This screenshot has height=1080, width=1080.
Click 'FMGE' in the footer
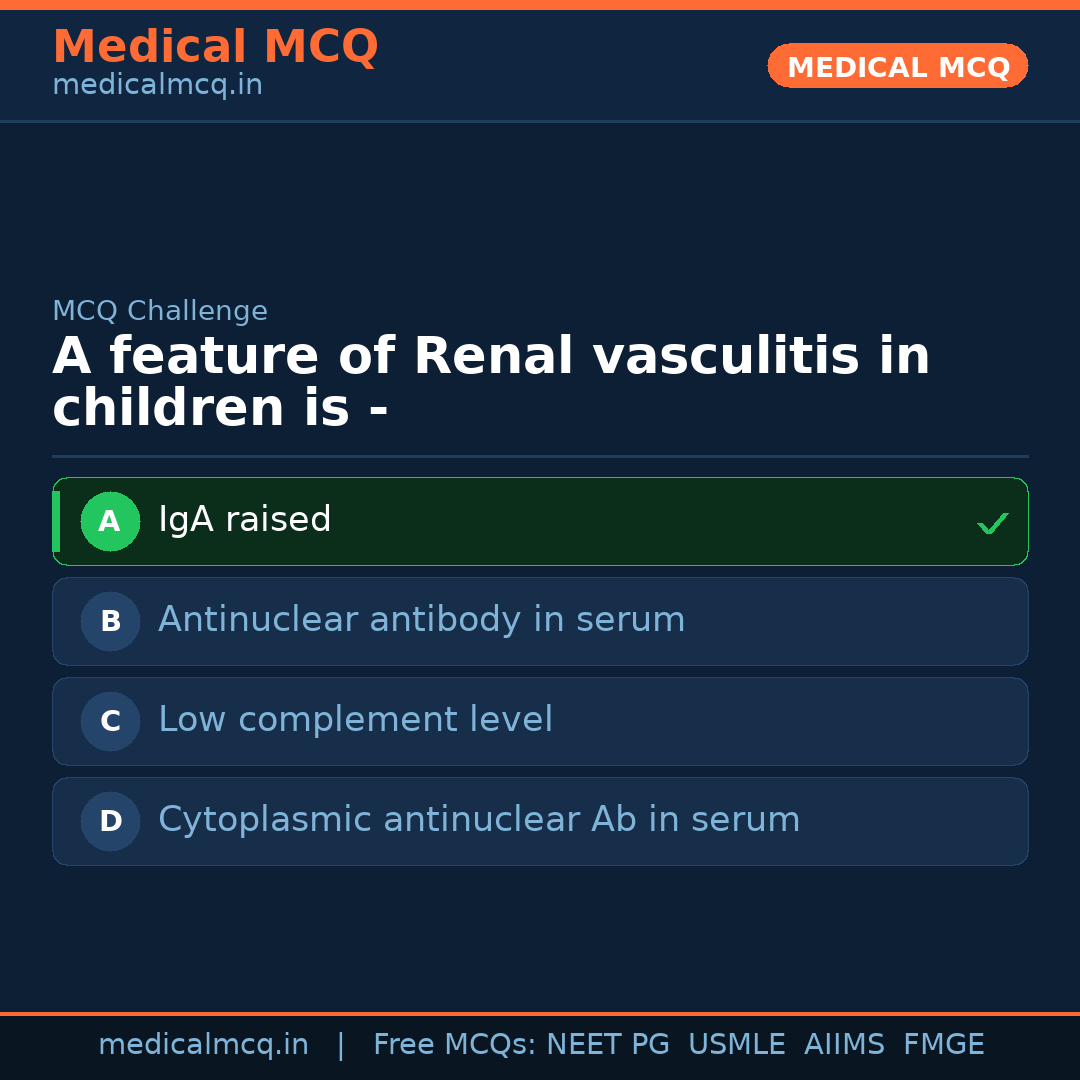(x=943, y=1045)
